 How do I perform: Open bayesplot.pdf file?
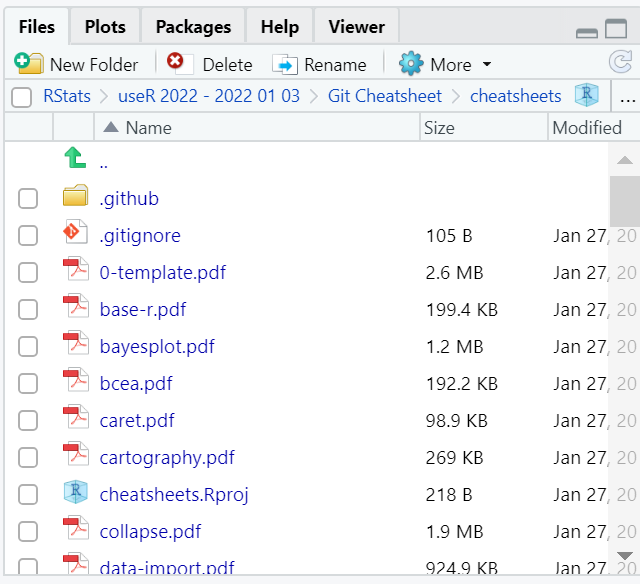[157, 347]
